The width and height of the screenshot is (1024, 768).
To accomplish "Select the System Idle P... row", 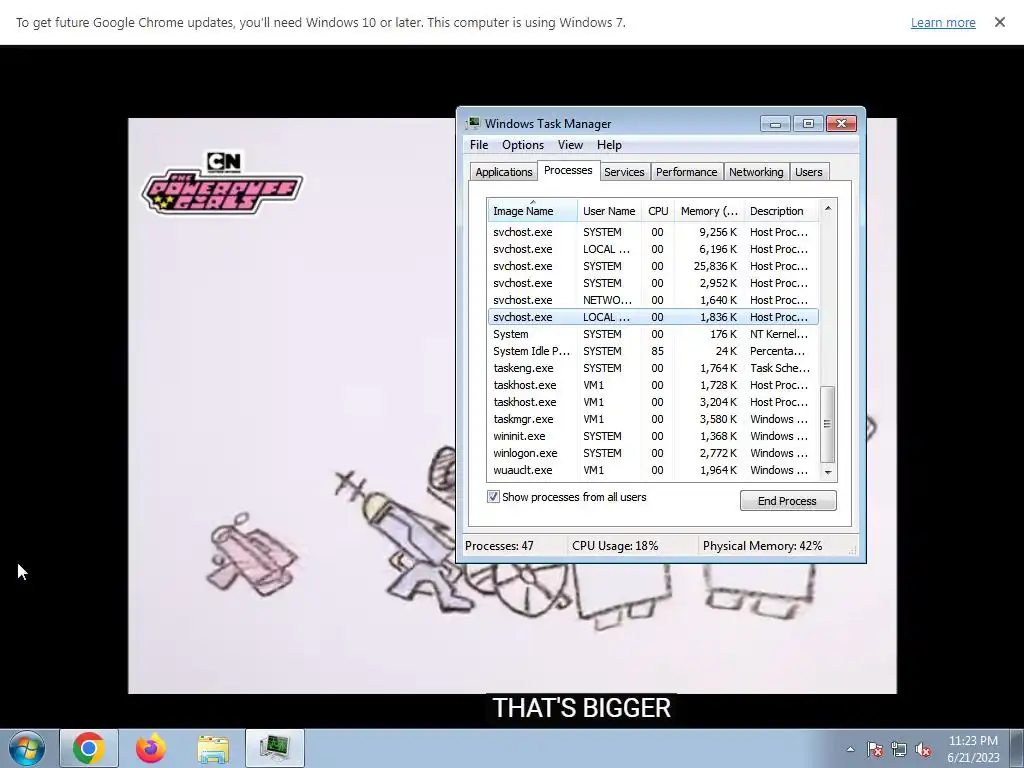I will pyautogui.click(x=652, y=351).
